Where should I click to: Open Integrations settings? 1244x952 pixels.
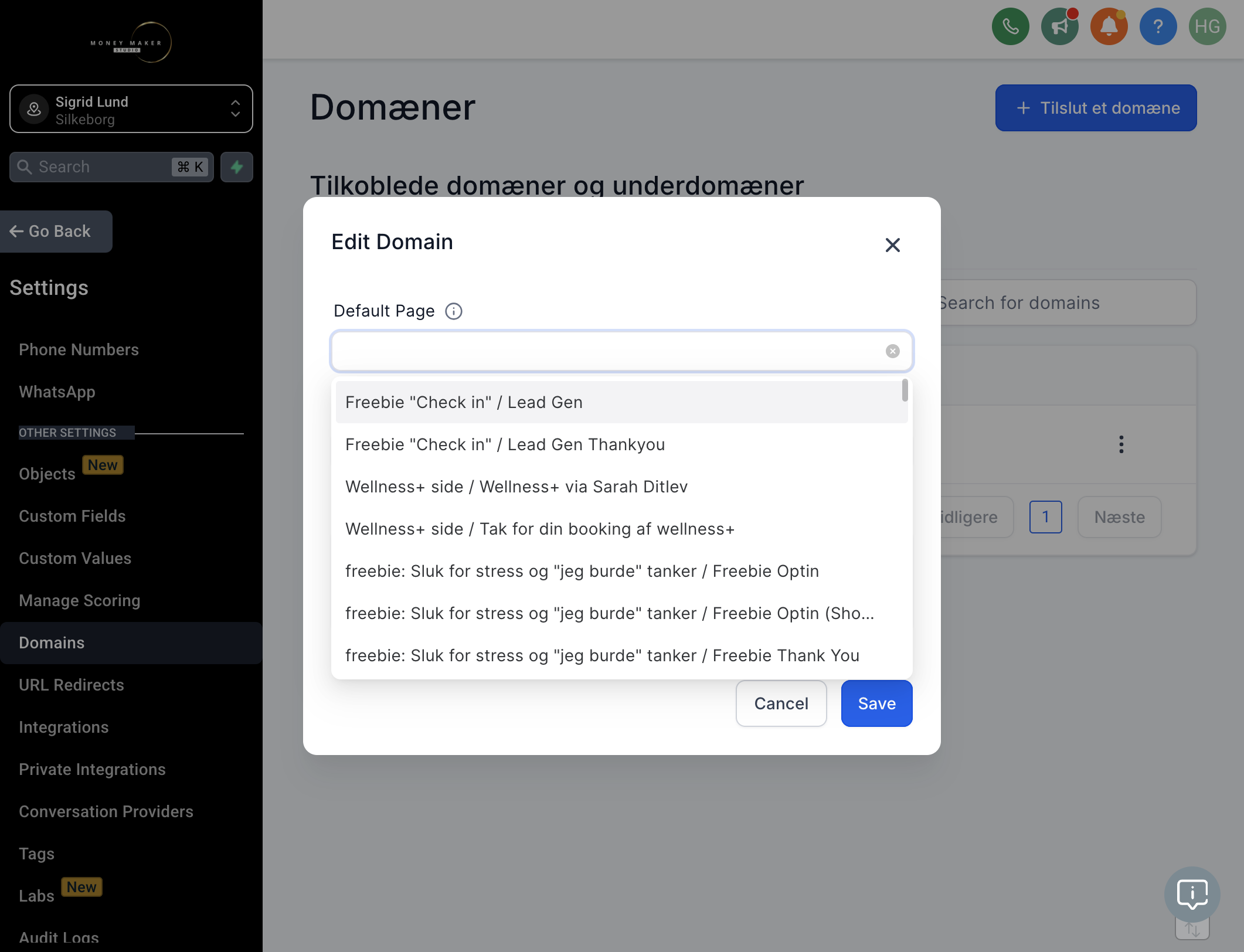pyautogui.click(x=64, y=727)
